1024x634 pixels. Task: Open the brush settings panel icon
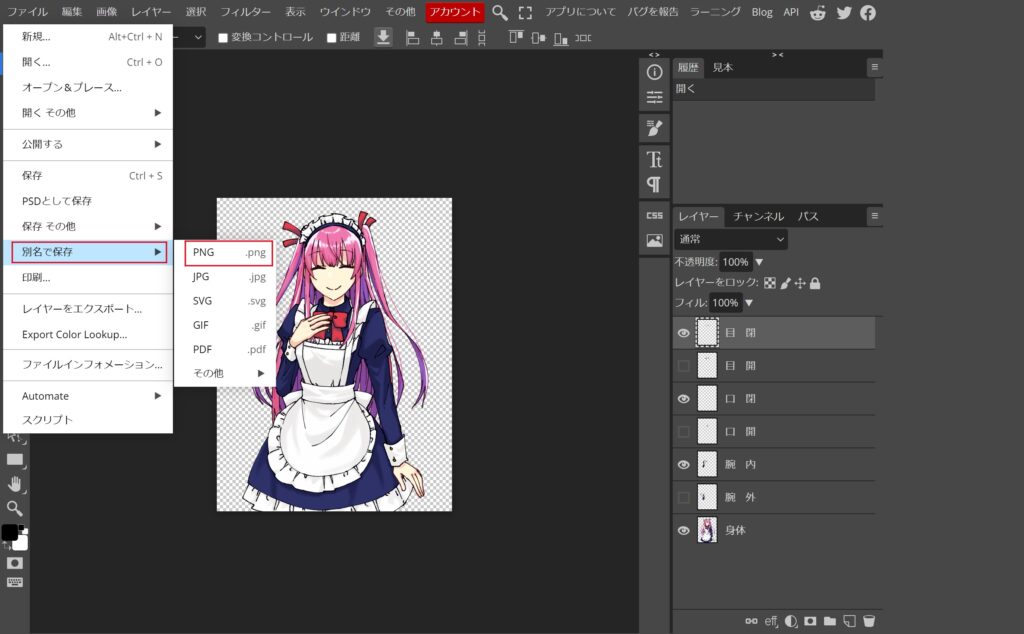click(x=655, y=128)
